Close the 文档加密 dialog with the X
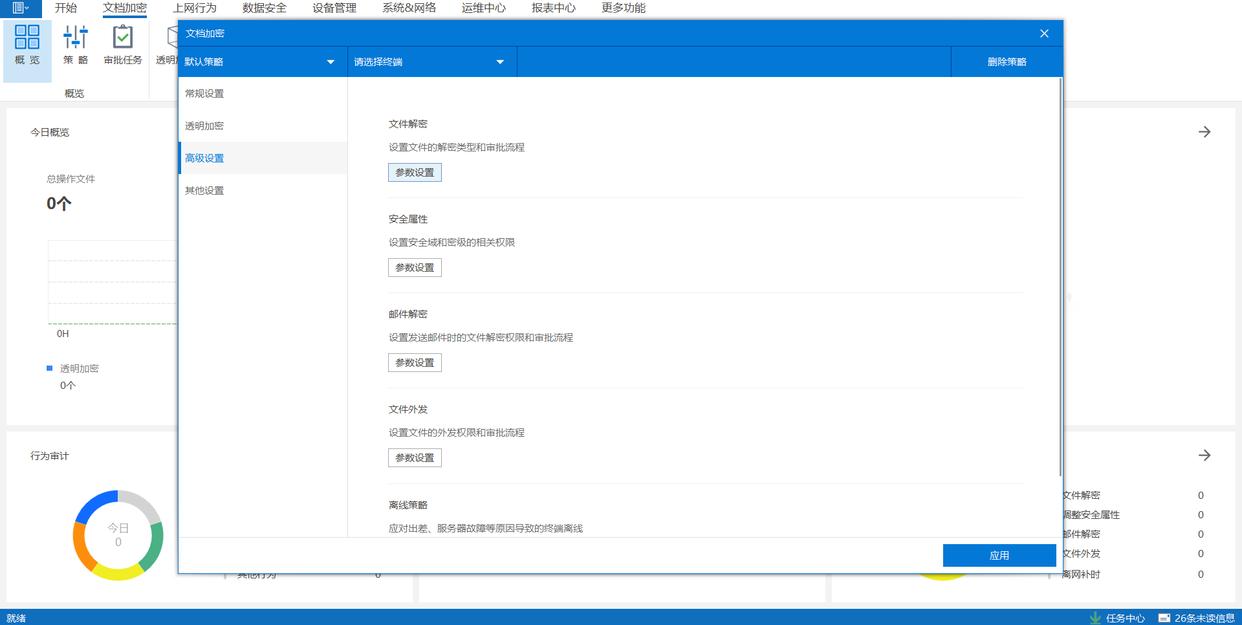This screenshot has width=1242, height=625. 1044,33
